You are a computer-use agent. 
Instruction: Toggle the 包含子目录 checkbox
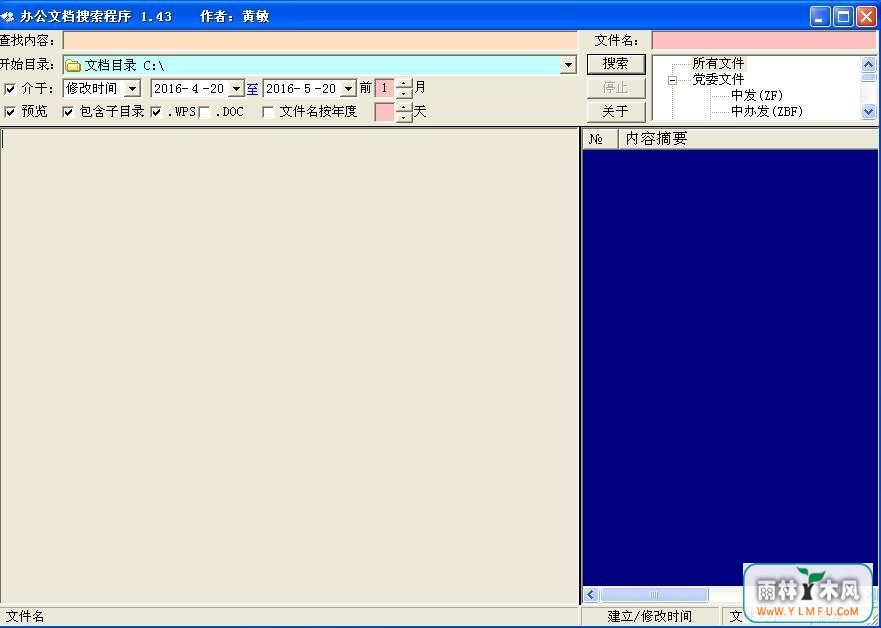click(68, 112)
